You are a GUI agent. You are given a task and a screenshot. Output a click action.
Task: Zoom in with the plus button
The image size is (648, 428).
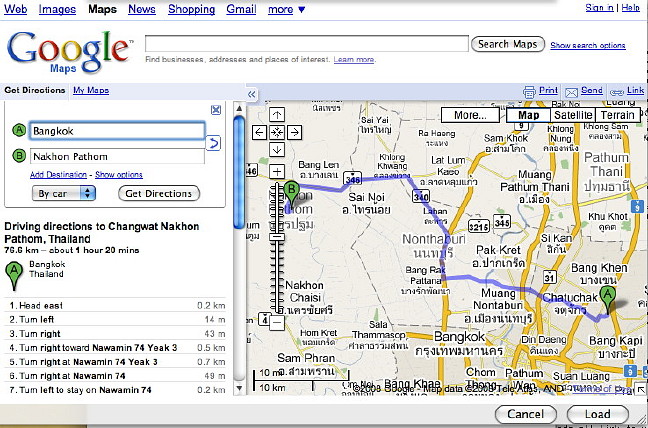(277, 171)
